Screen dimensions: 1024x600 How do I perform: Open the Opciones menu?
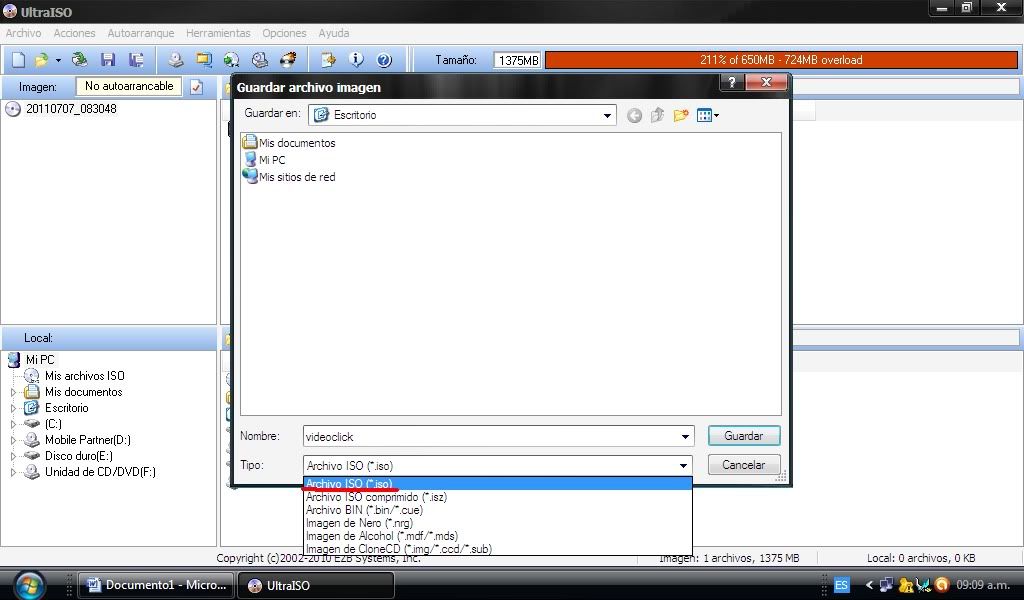[284, 33]
